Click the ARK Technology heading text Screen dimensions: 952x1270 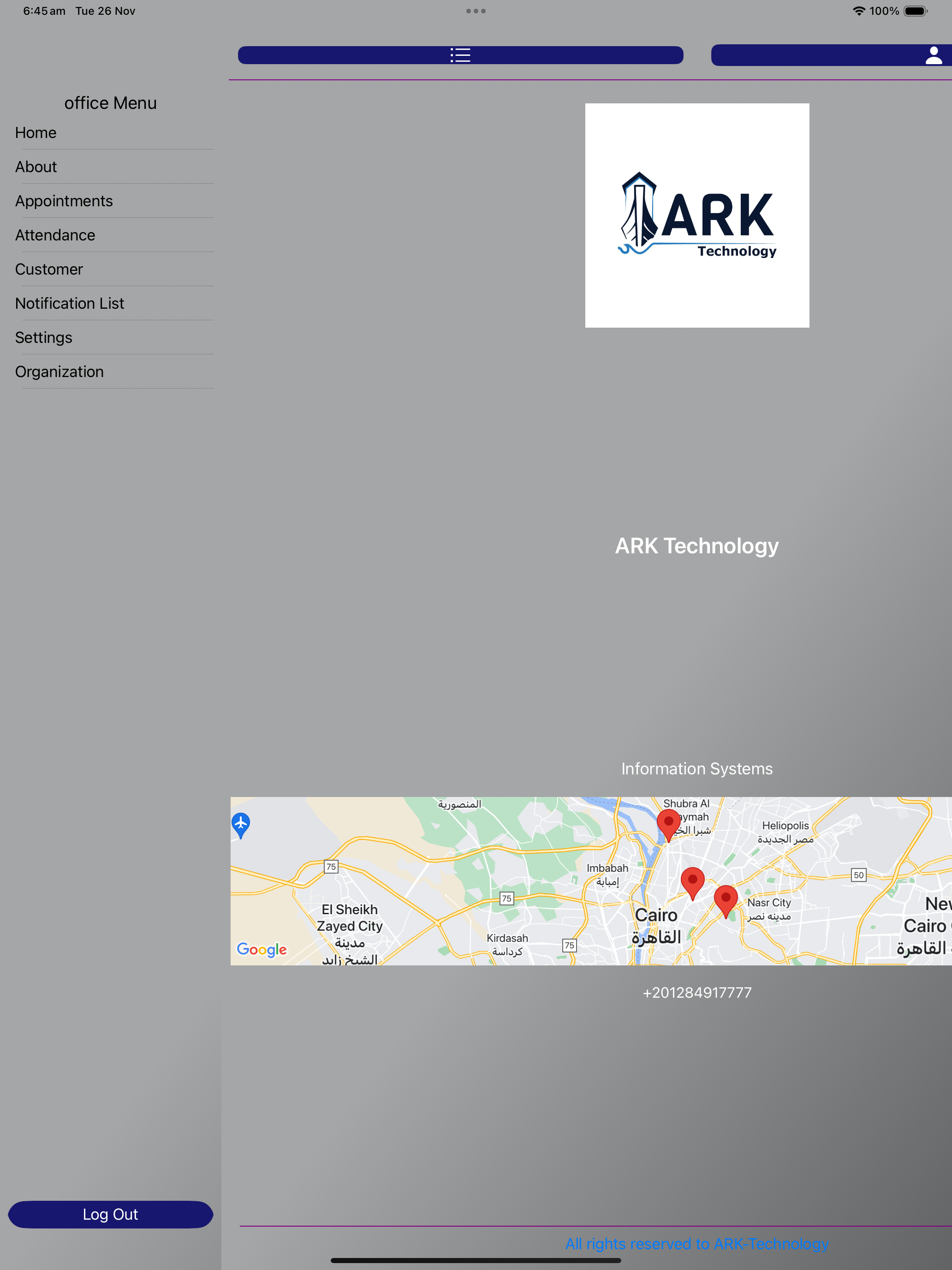point(696,546)
